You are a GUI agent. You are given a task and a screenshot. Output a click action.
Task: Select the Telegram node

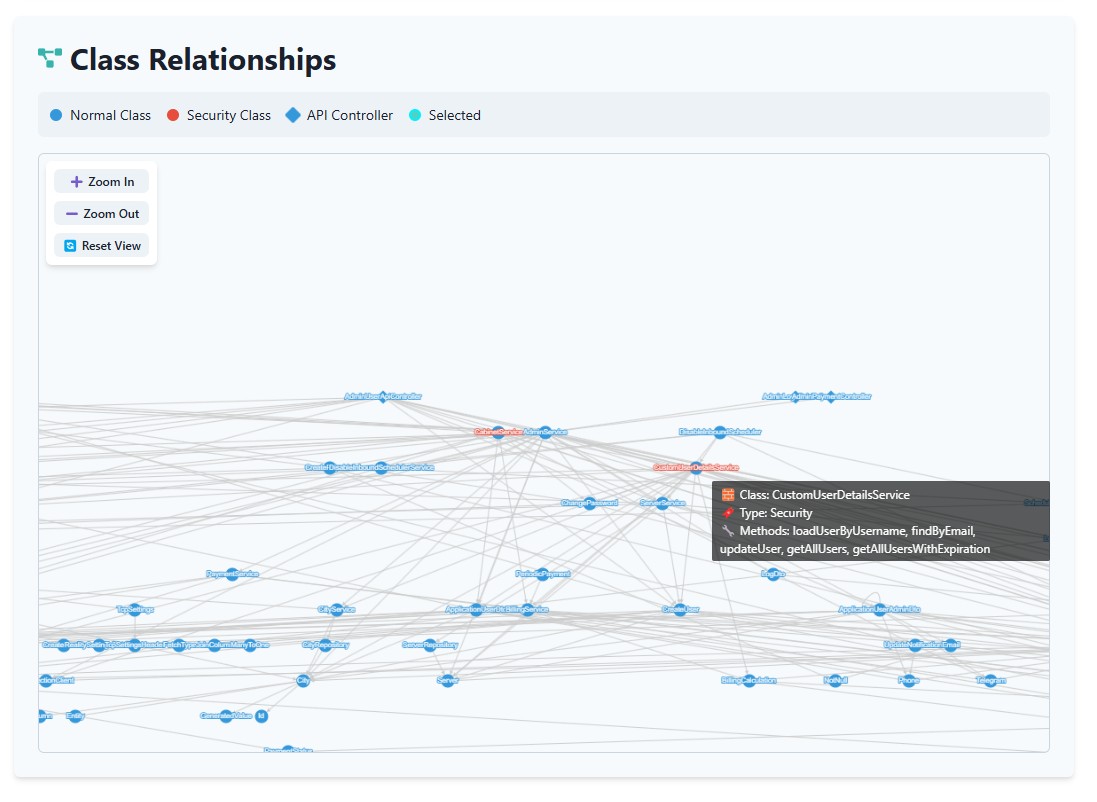(991, 681)
